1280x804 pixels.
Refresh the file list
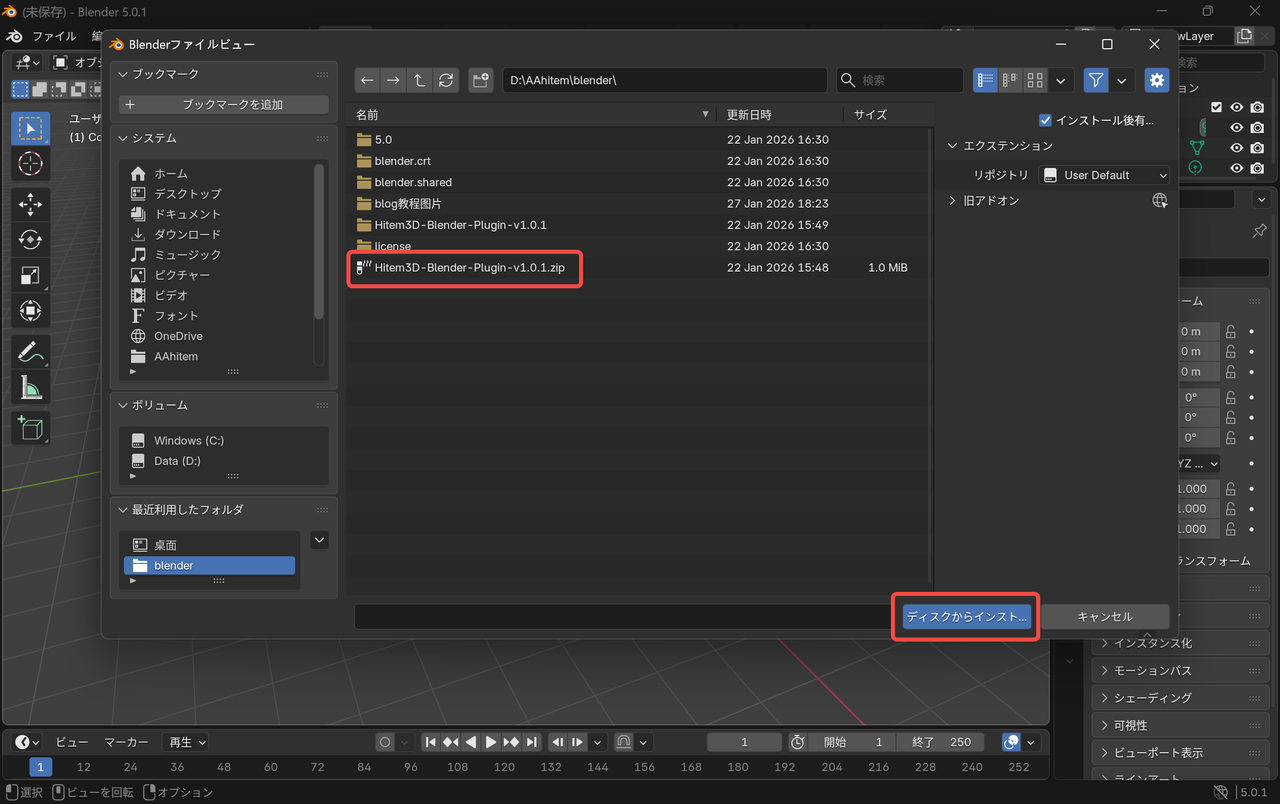[x=445, y=80]
